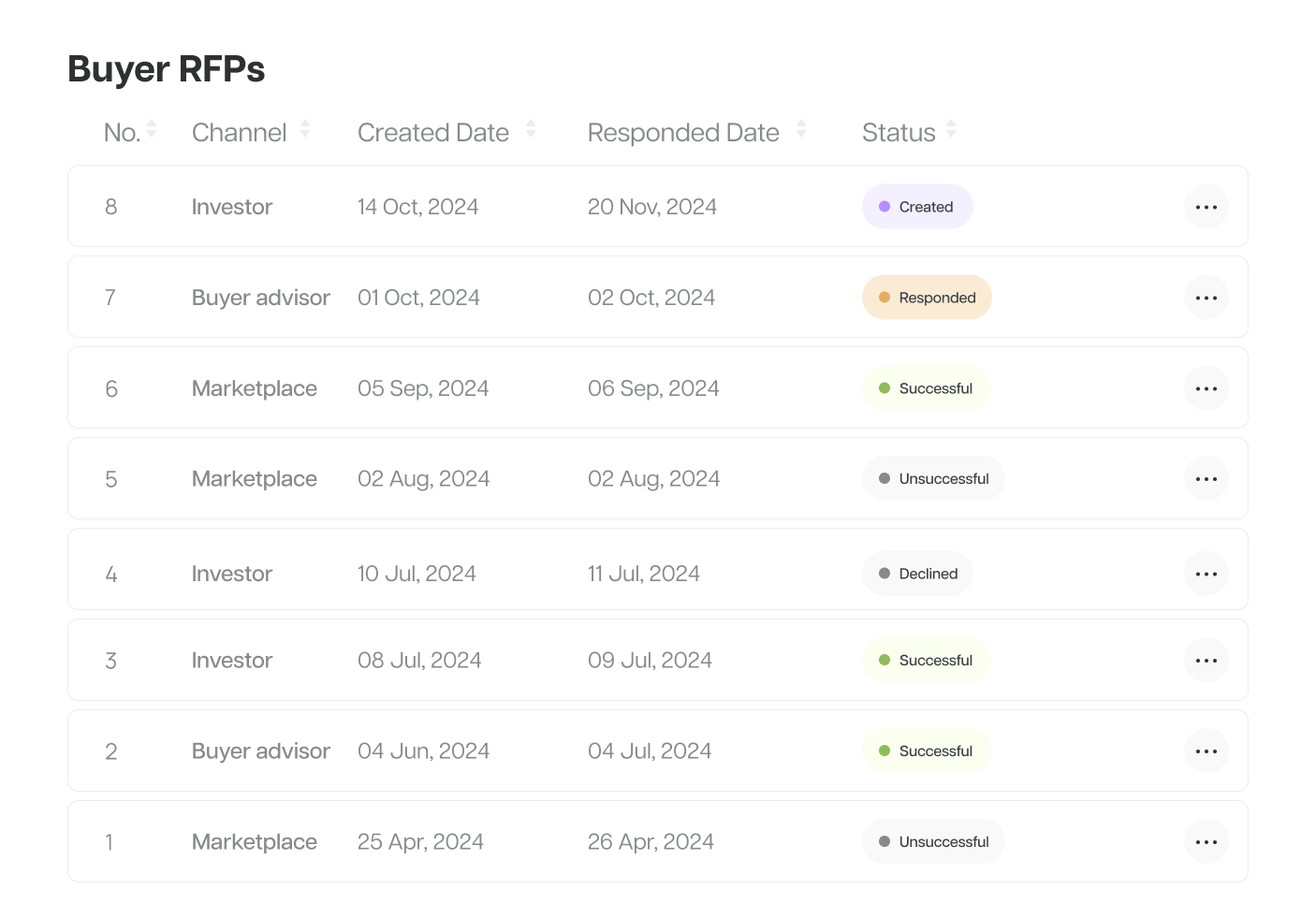Open the three-dot menu for RFP 3
1316x904 pixels.
[1206, 661]
